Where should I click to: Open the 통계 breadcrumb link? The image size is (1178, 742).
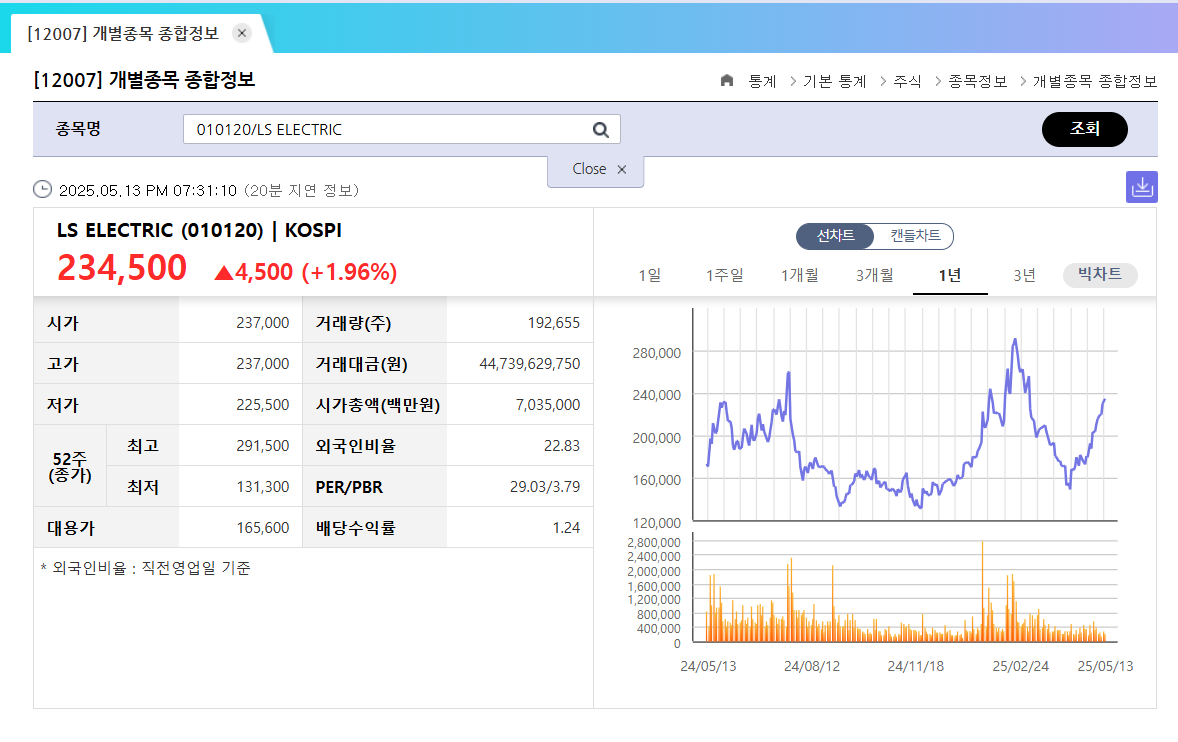pyautogui.click(x=764, y=81)
